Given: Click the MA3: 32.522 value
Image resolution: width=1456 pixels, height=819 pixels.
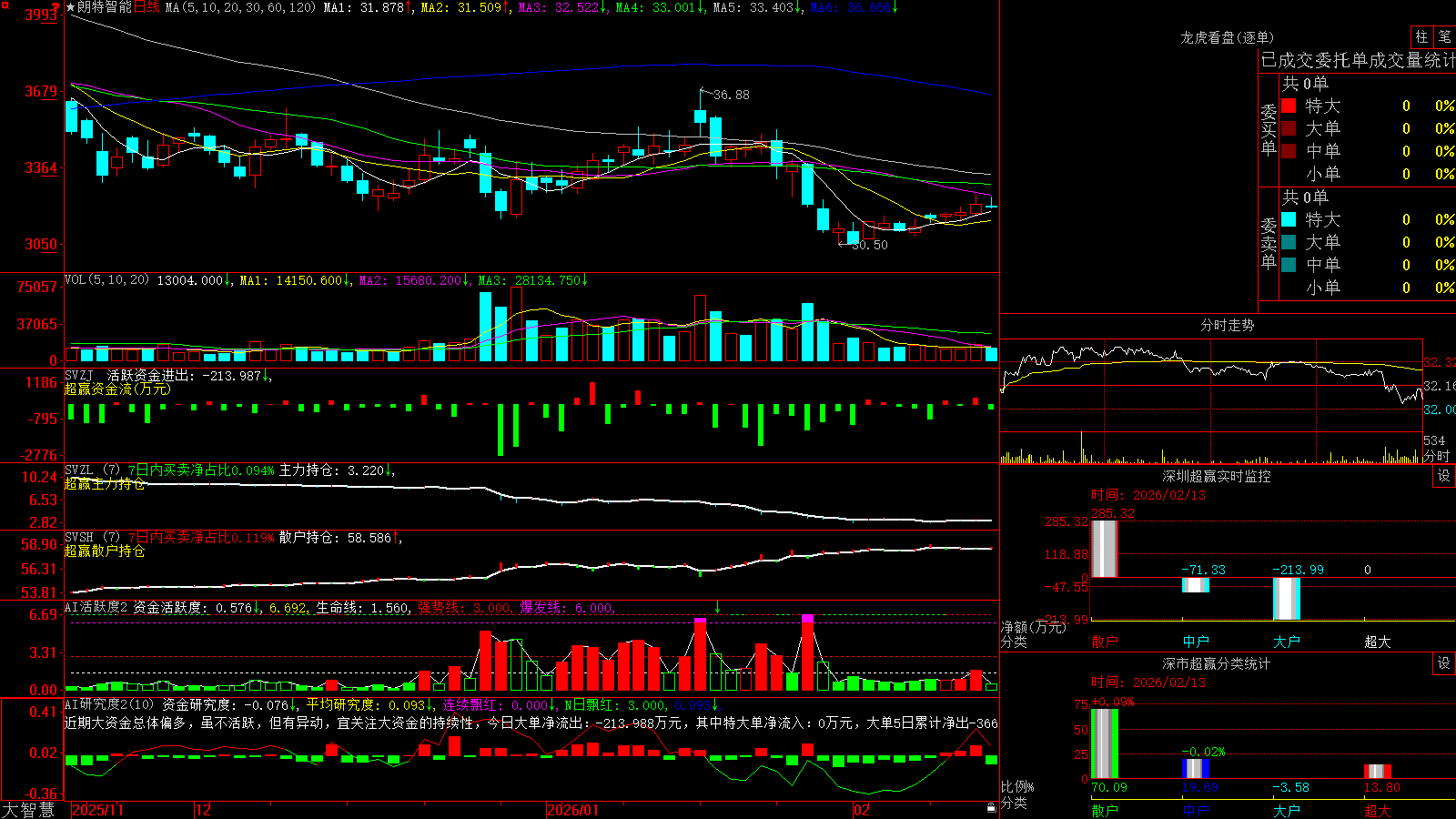Looking at the screenshot, I should click(x=562, y=7).
